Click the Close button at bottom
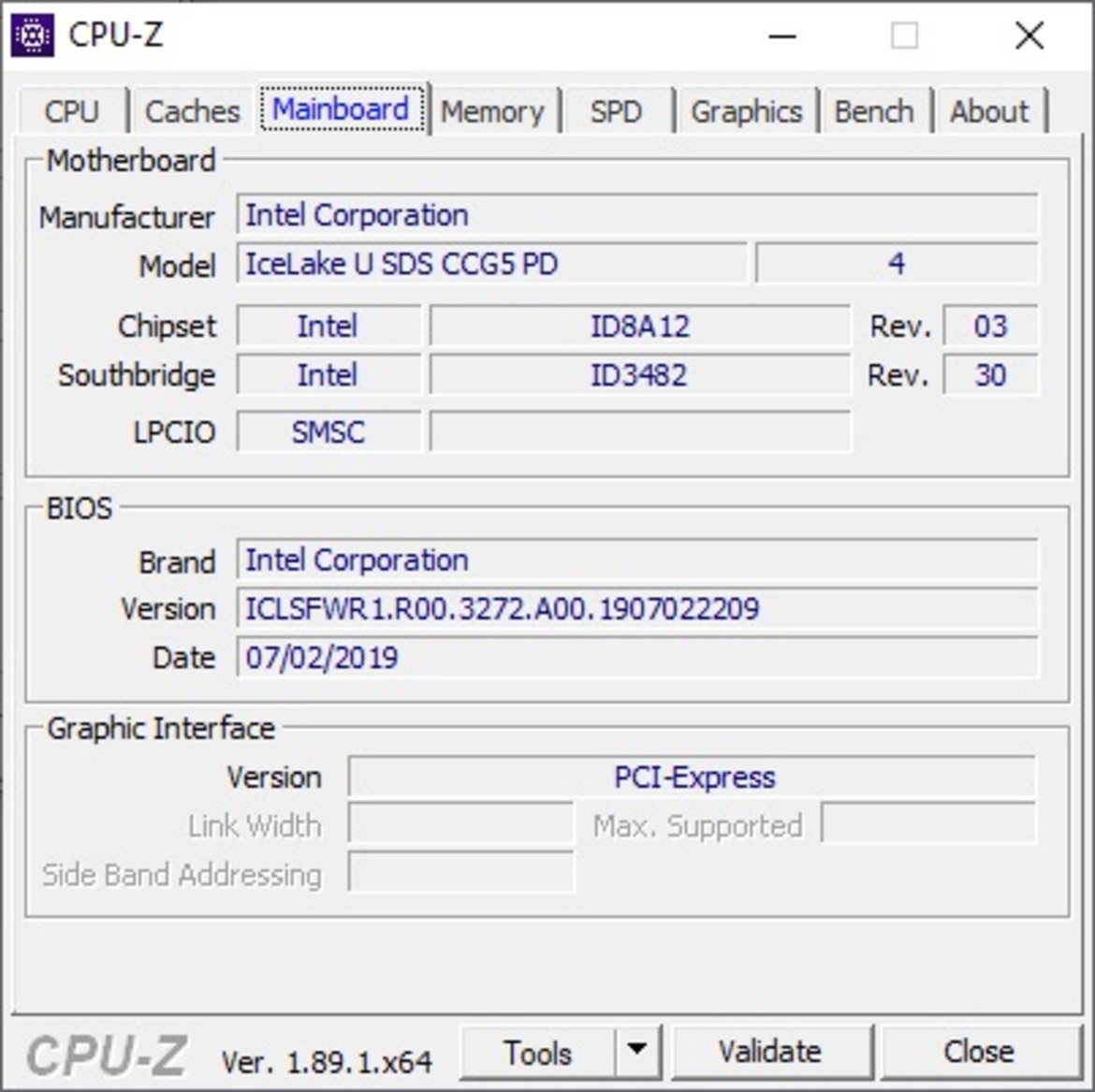The height and width of the screenshot is (1092, 1095). (979, 1052)
